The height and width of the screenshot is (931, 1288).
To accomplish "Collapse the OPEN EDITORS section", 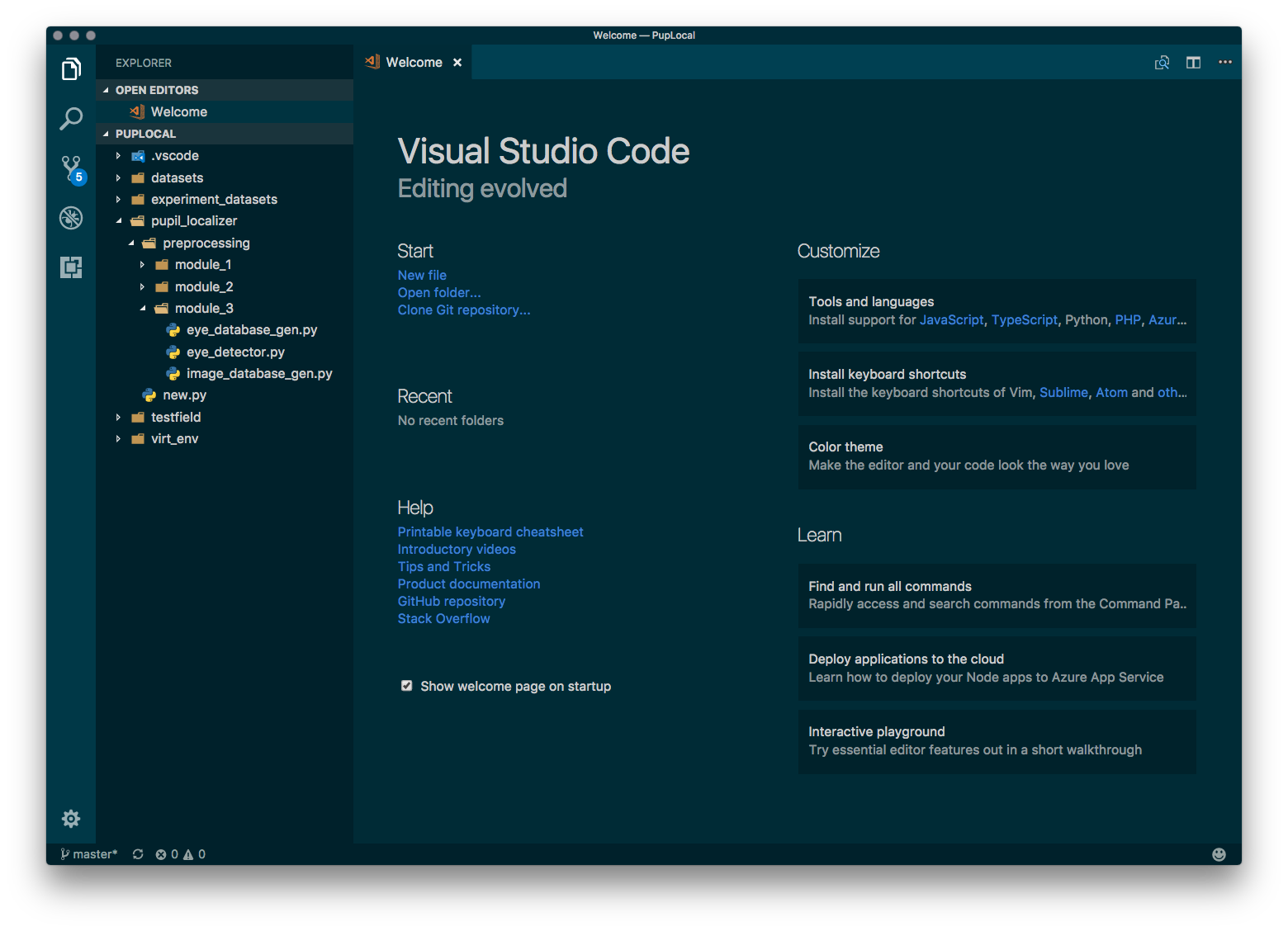I will [x=106, y=90].
